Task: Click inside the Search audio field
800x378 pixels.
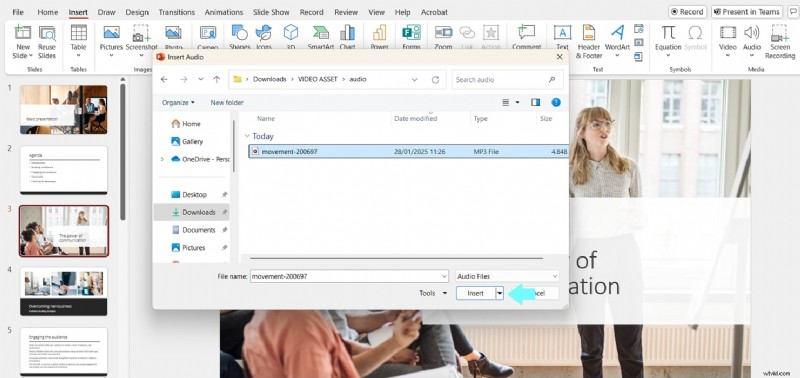Action: tap(507, 80)
